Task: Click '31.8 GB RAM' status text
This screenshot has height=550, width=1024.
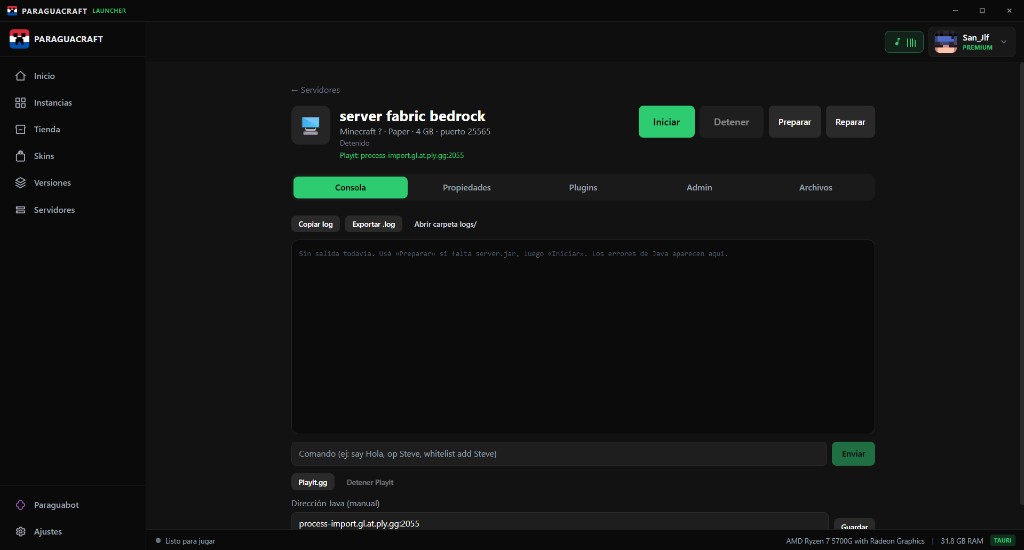Action: (961, 541)
